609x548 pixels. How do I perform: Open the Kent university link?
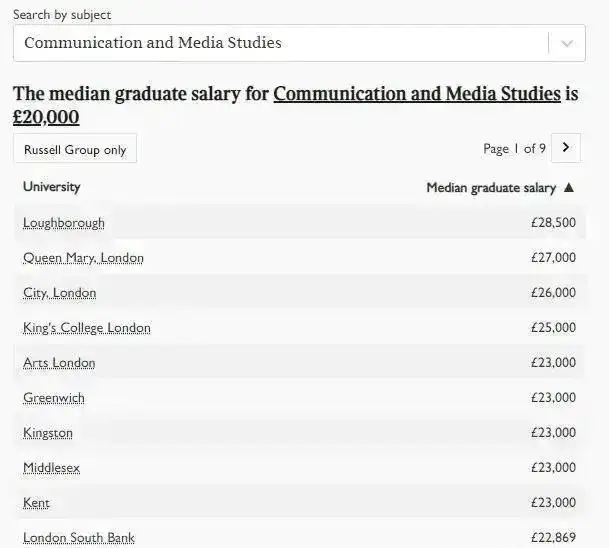coord(36,503)
